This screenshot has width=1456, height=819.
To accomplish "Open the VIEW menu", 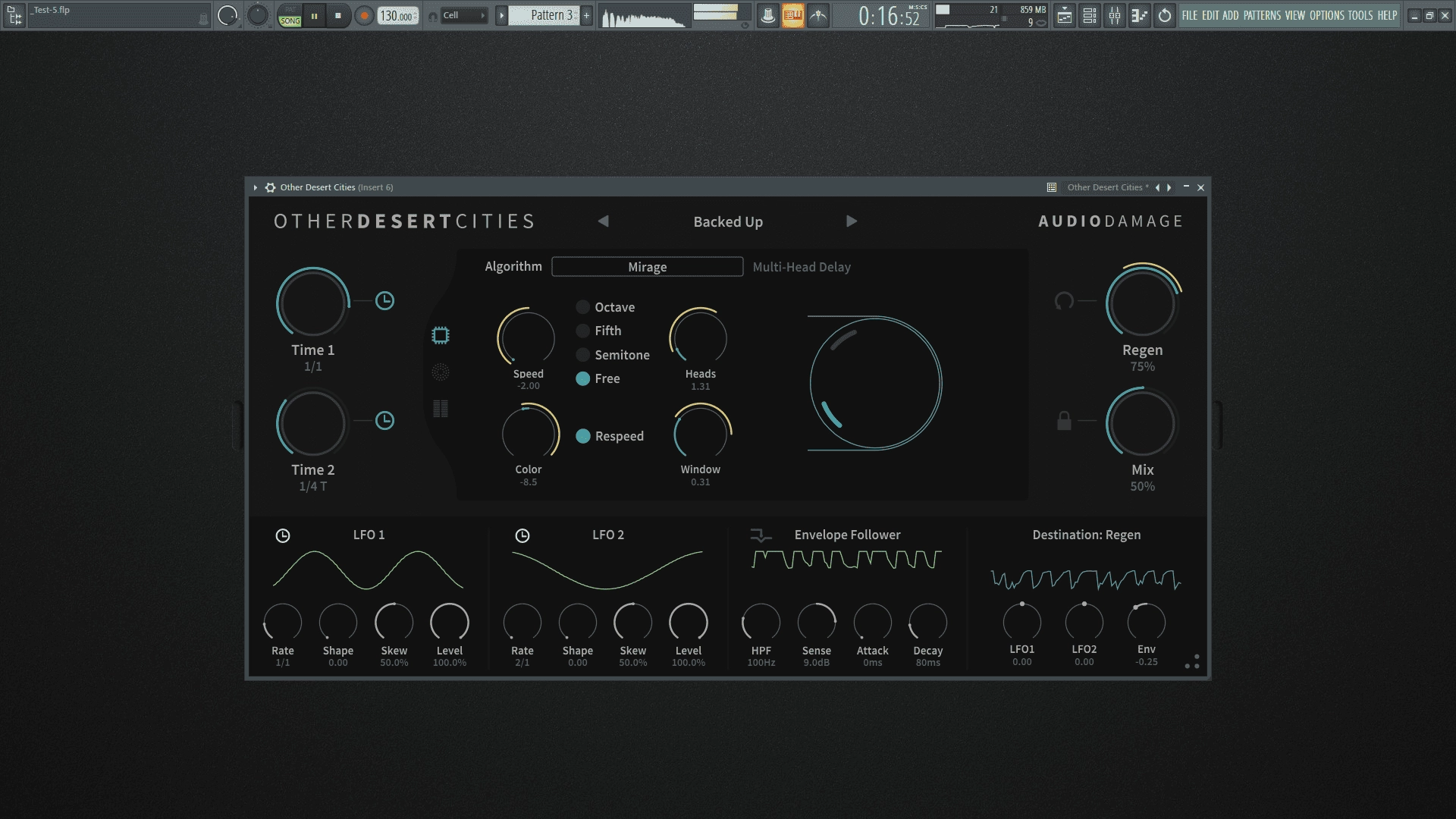I will 1295,15.
